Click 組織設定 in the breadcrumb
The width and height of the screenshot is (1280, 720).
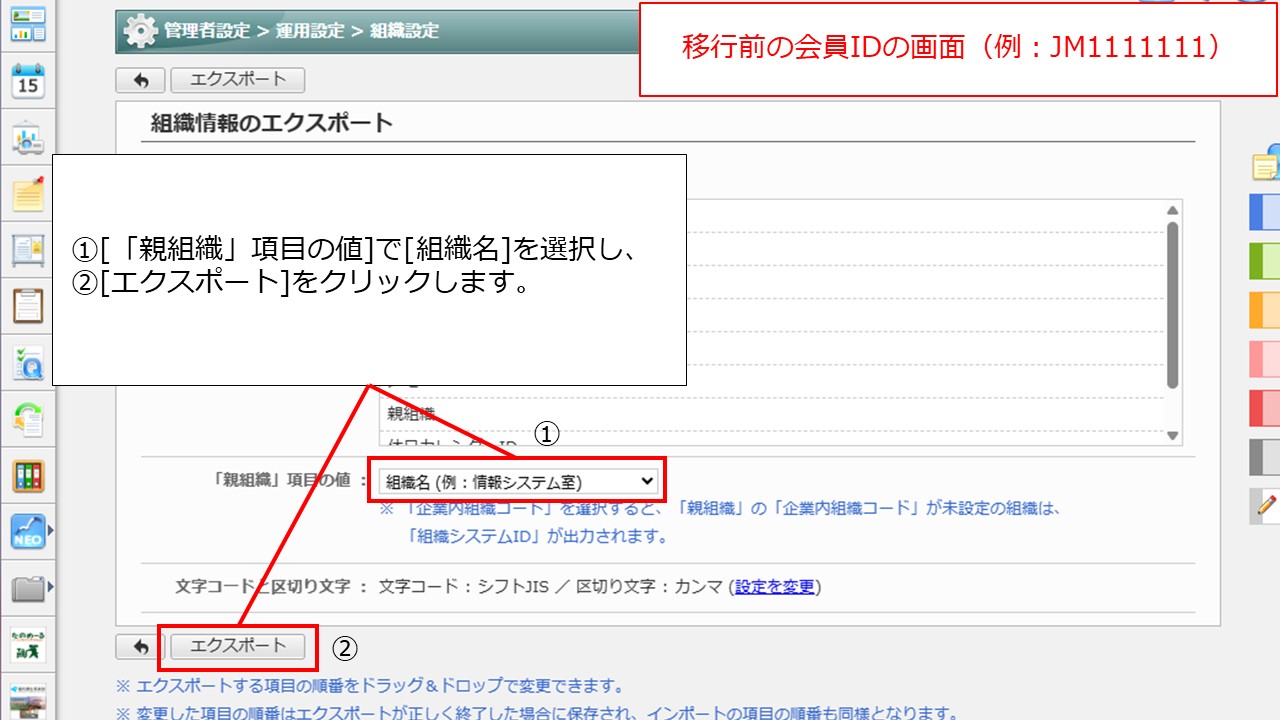pos(404,31)
